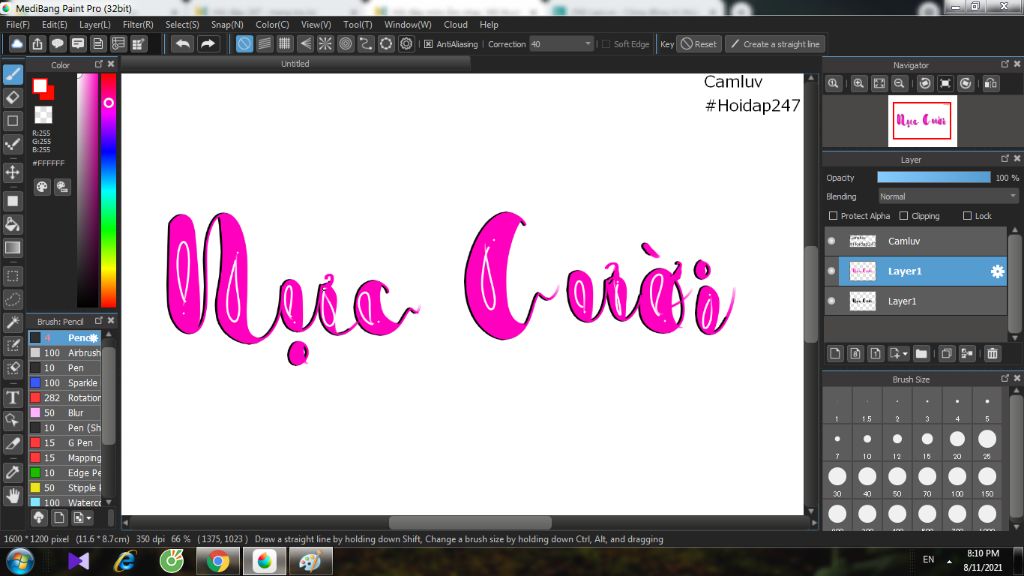Image resolution: width=1024 pixels, height=576 pixels.
Task: Select the Gradient tool
Action: (12, 248)
